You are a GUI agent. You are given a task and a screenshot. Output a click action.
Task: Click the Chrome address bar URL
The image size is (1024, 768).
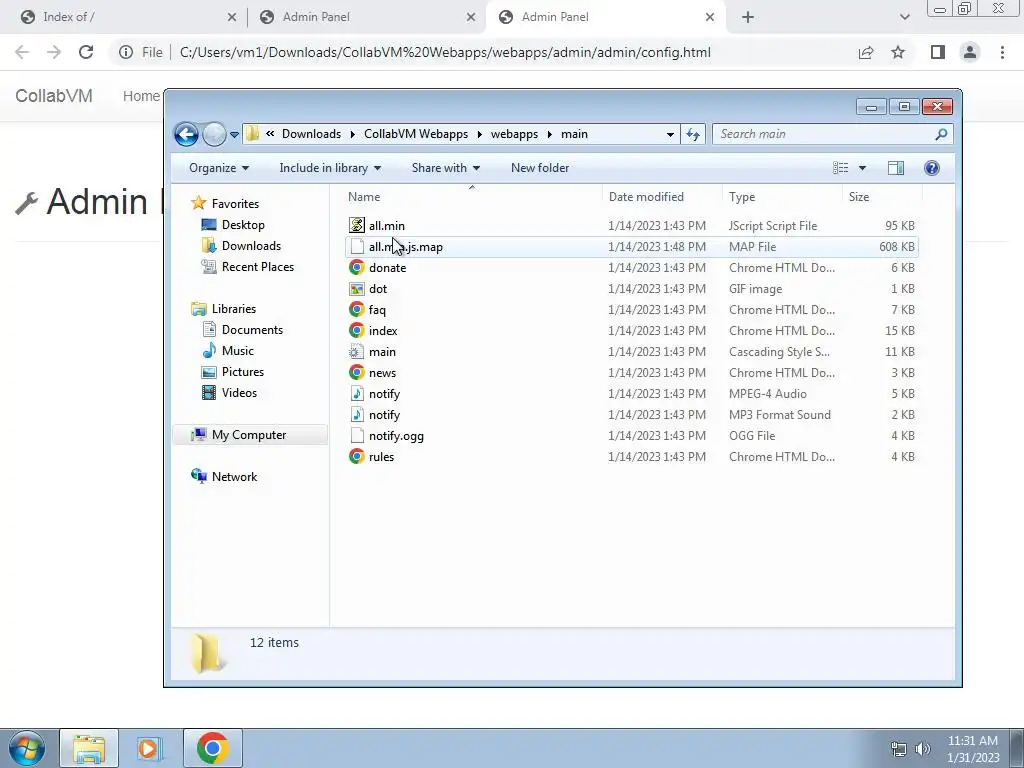coord(445,52)
